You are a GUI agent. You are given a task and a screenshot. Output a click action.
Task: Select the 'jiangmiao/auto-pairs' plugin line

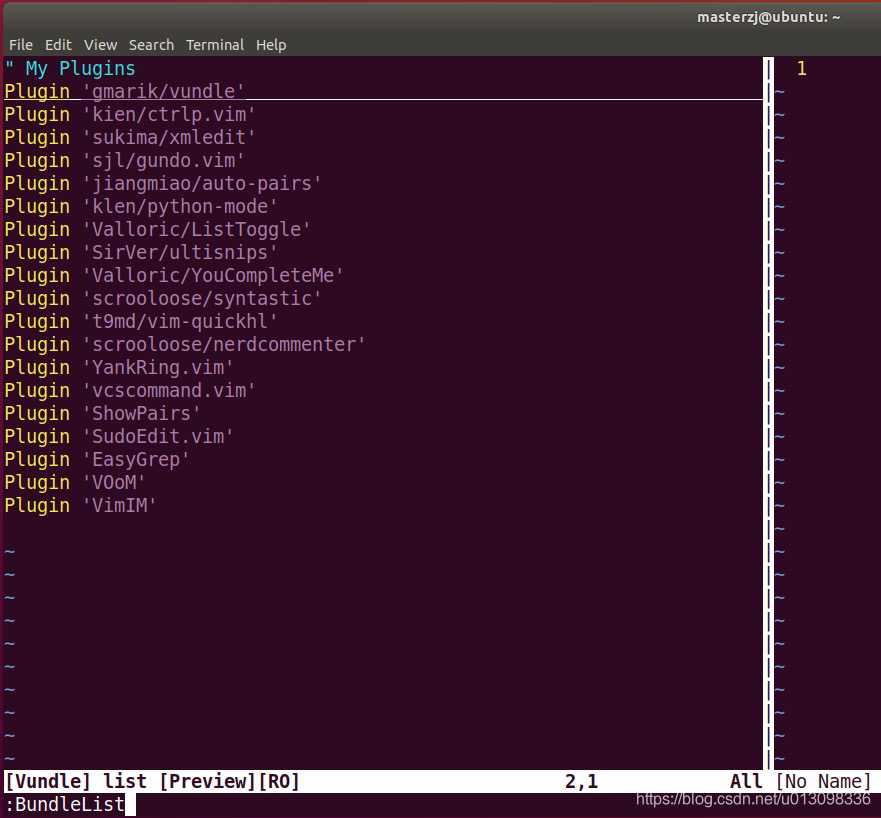pos(162,183)
